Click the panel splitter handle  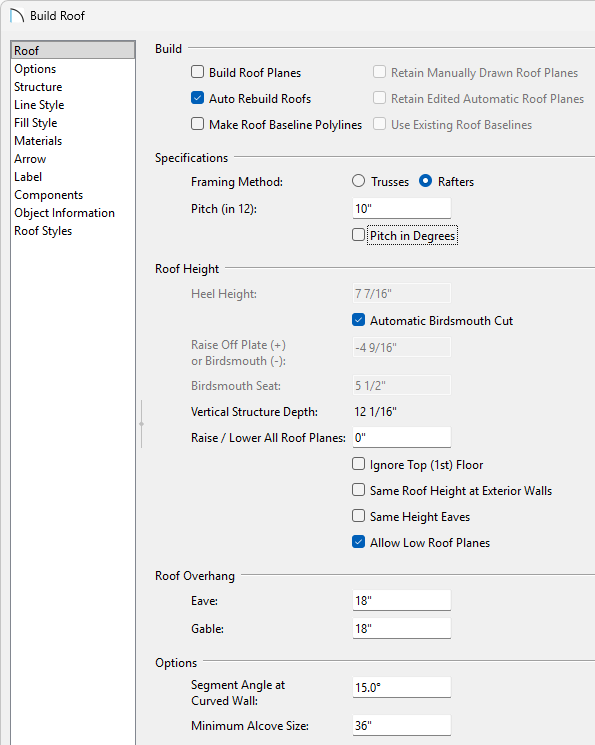click(141, 424)
